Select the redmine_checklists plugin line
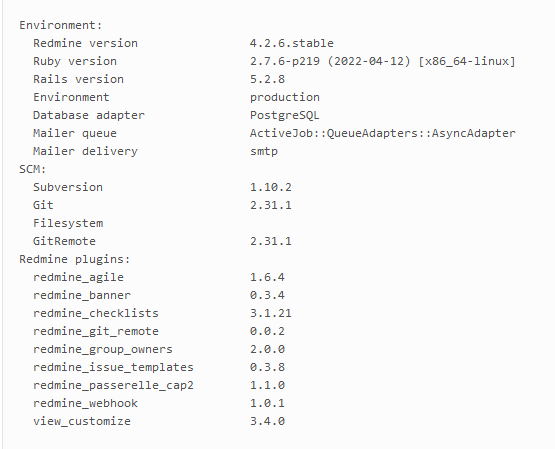The image size is (555, 449). (x=162, y=313)
